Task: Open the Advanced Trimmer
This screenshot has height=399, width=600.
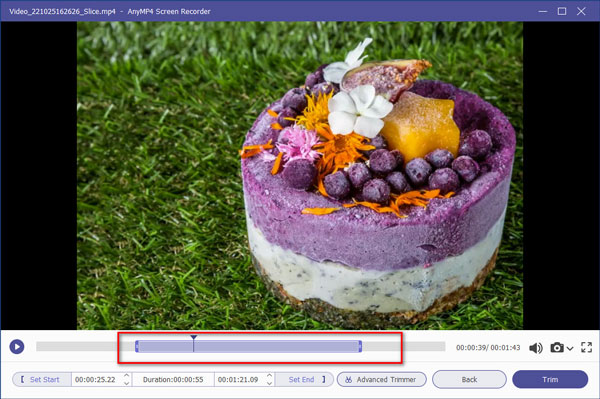Action: coord(382,379)
